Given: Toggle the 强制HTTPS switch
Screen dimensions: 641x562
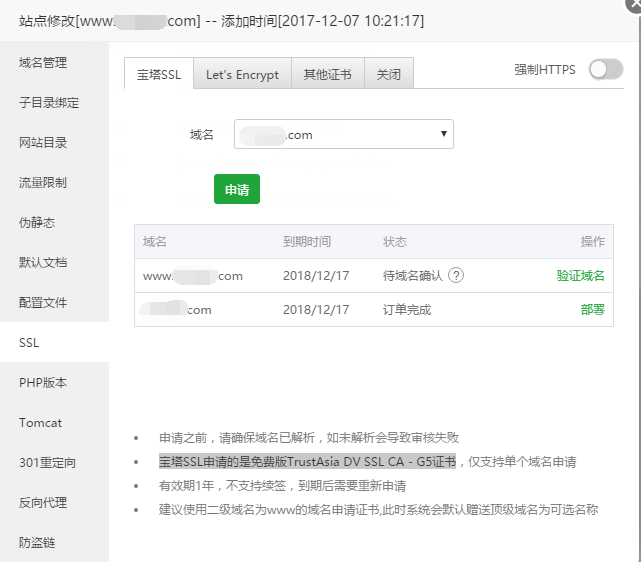Looking at the screenshot, I should 606,69.
